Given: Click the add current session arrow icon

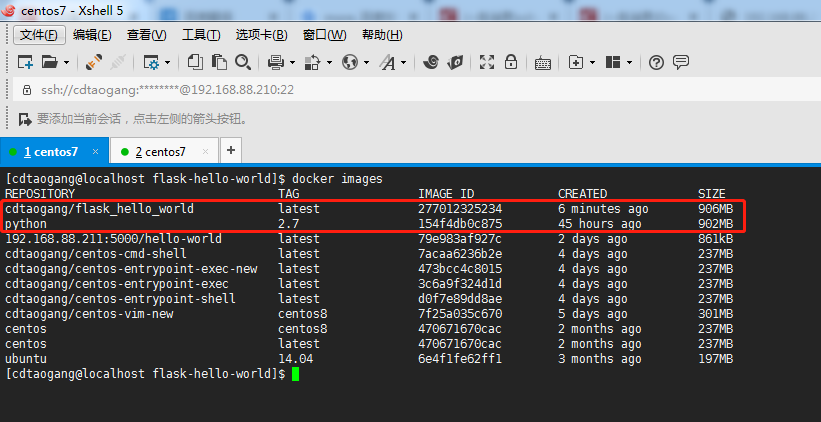Looking at the screenshot, I should tap(25, 119).
